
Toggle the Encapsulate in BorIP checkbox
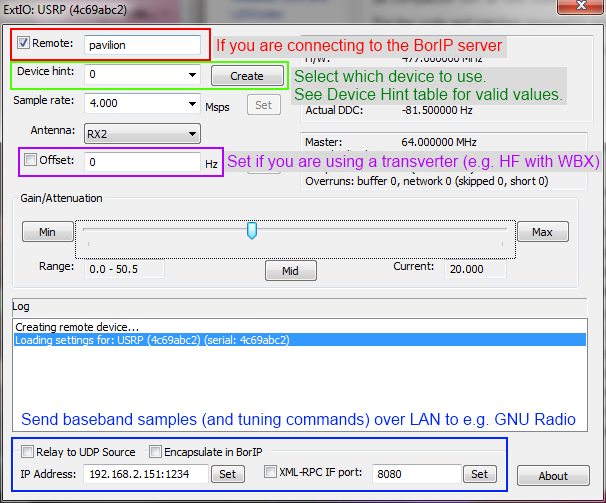tap(155, 451)
